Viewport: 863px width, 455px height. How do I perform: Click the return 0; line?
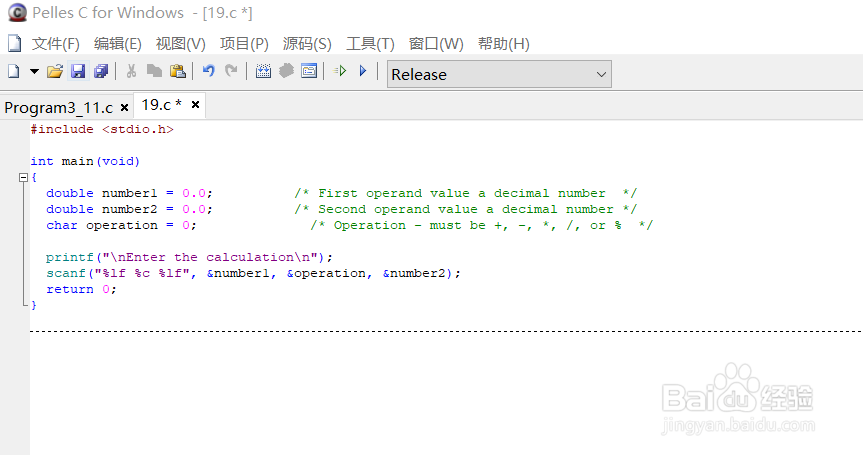tap(81, 289)
